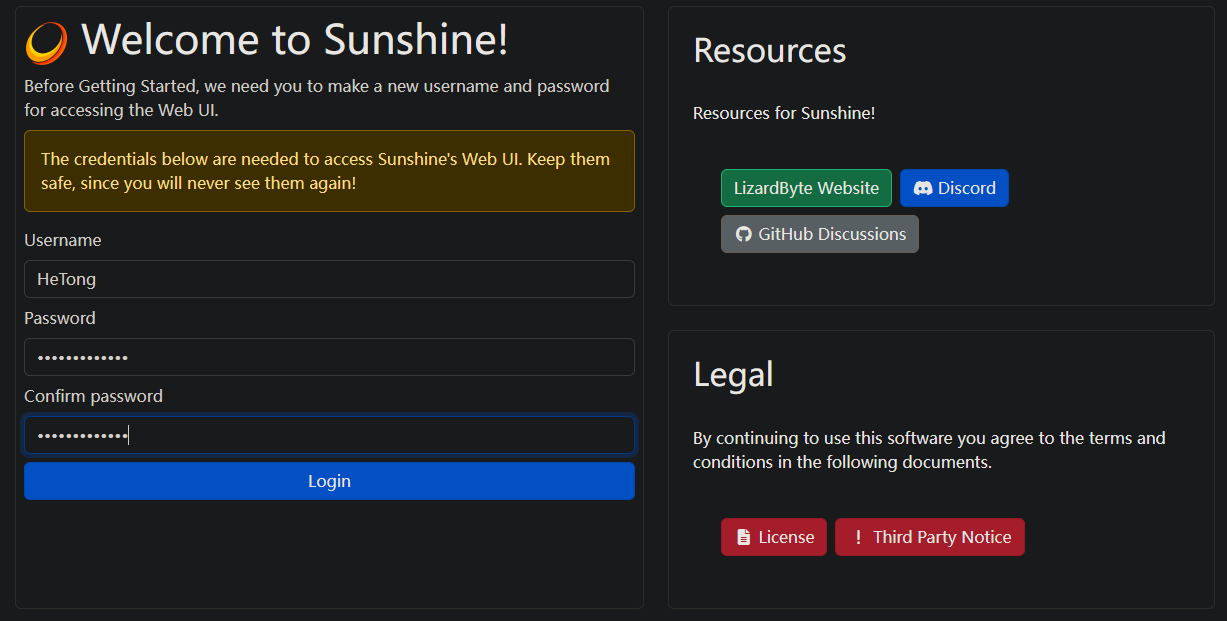1227x621 pixels.
Task: Click the Legal panel heading
Action: point(733,374)
